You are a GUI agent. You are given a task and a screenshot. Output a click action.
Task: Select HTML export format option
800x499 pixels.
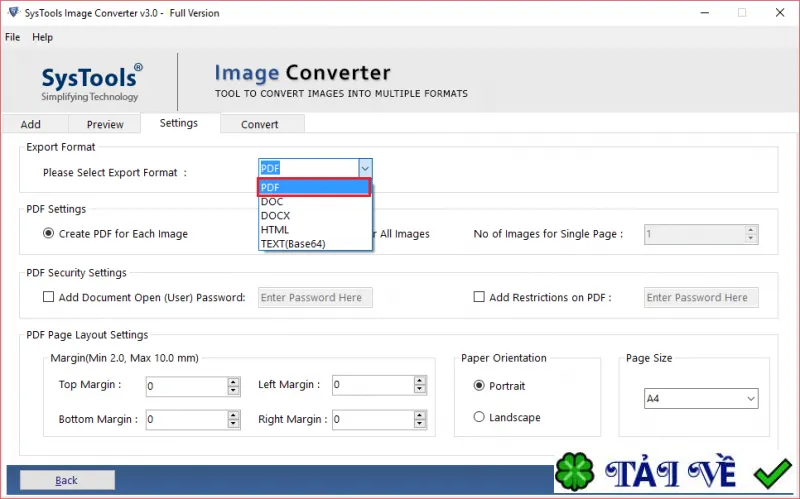315,230
